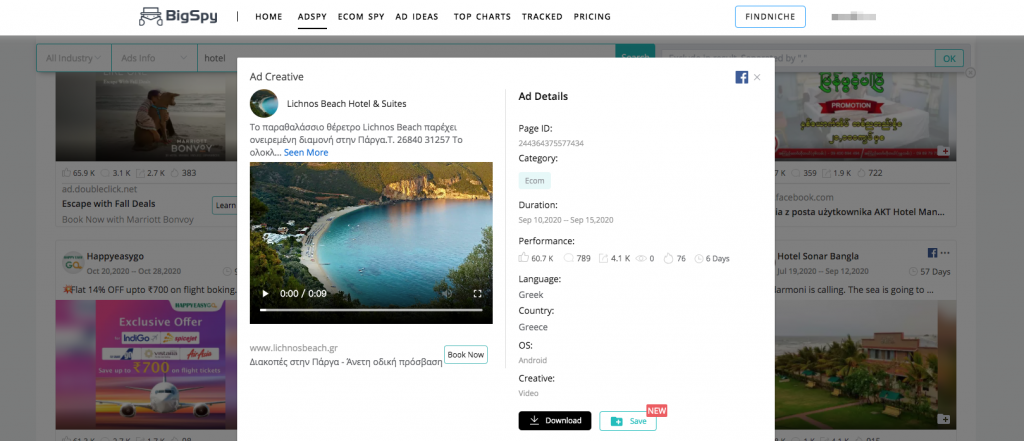Close the Ad Creative dialog
1024x441 pixels.
(757, 77)
